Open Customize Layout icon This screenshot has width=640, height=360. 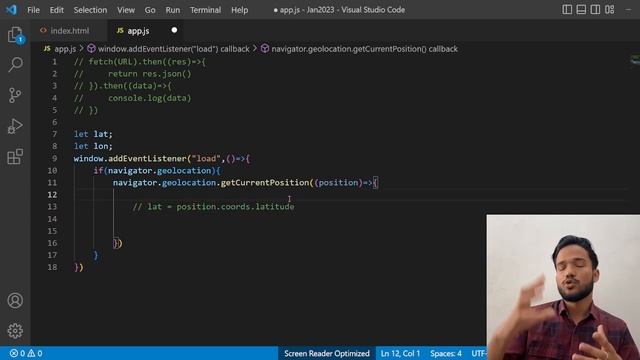[609, 9]
